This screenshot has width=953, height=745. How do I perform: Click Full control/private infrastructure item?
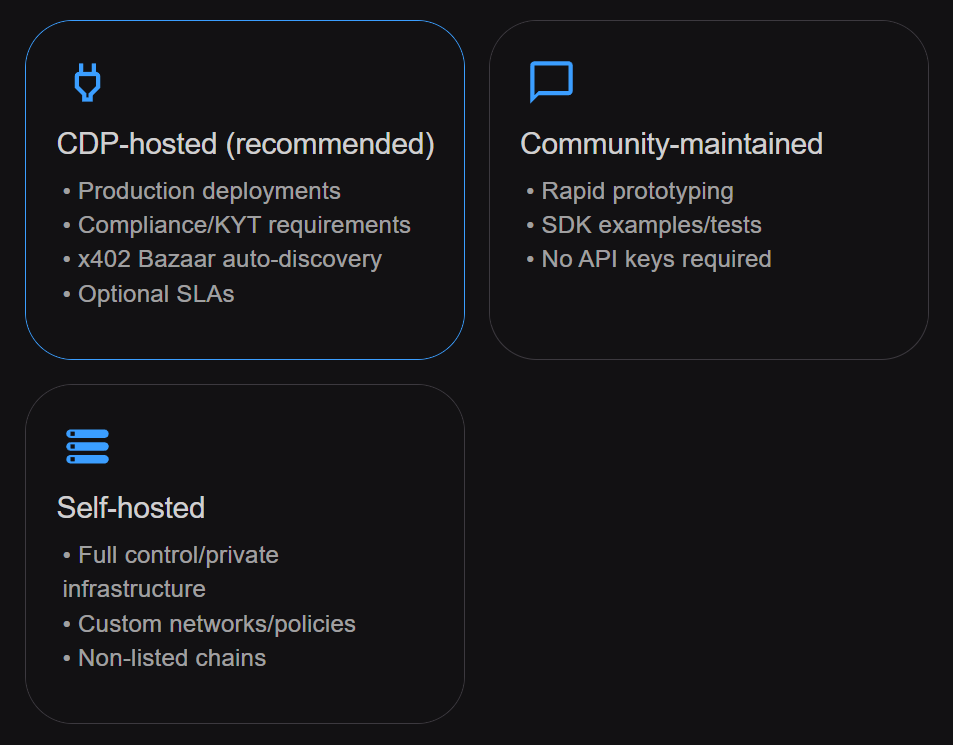[x=178, y=555]
